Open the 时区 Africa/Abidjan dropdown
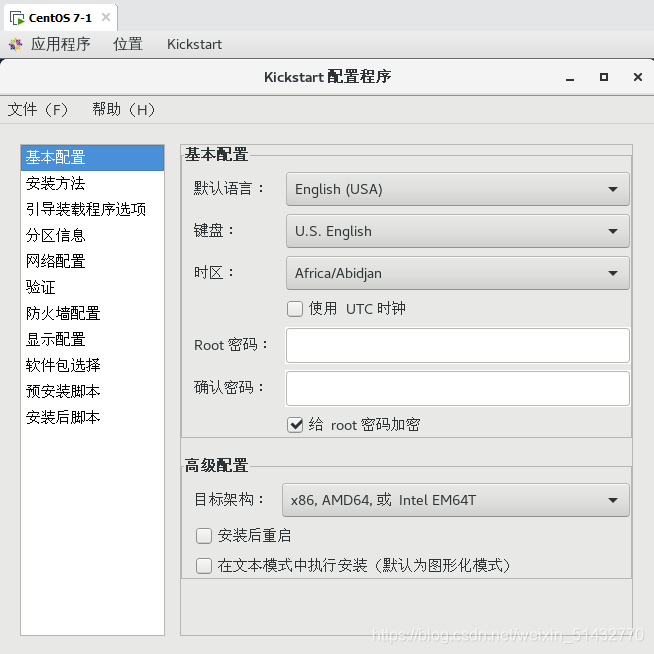 458,274
